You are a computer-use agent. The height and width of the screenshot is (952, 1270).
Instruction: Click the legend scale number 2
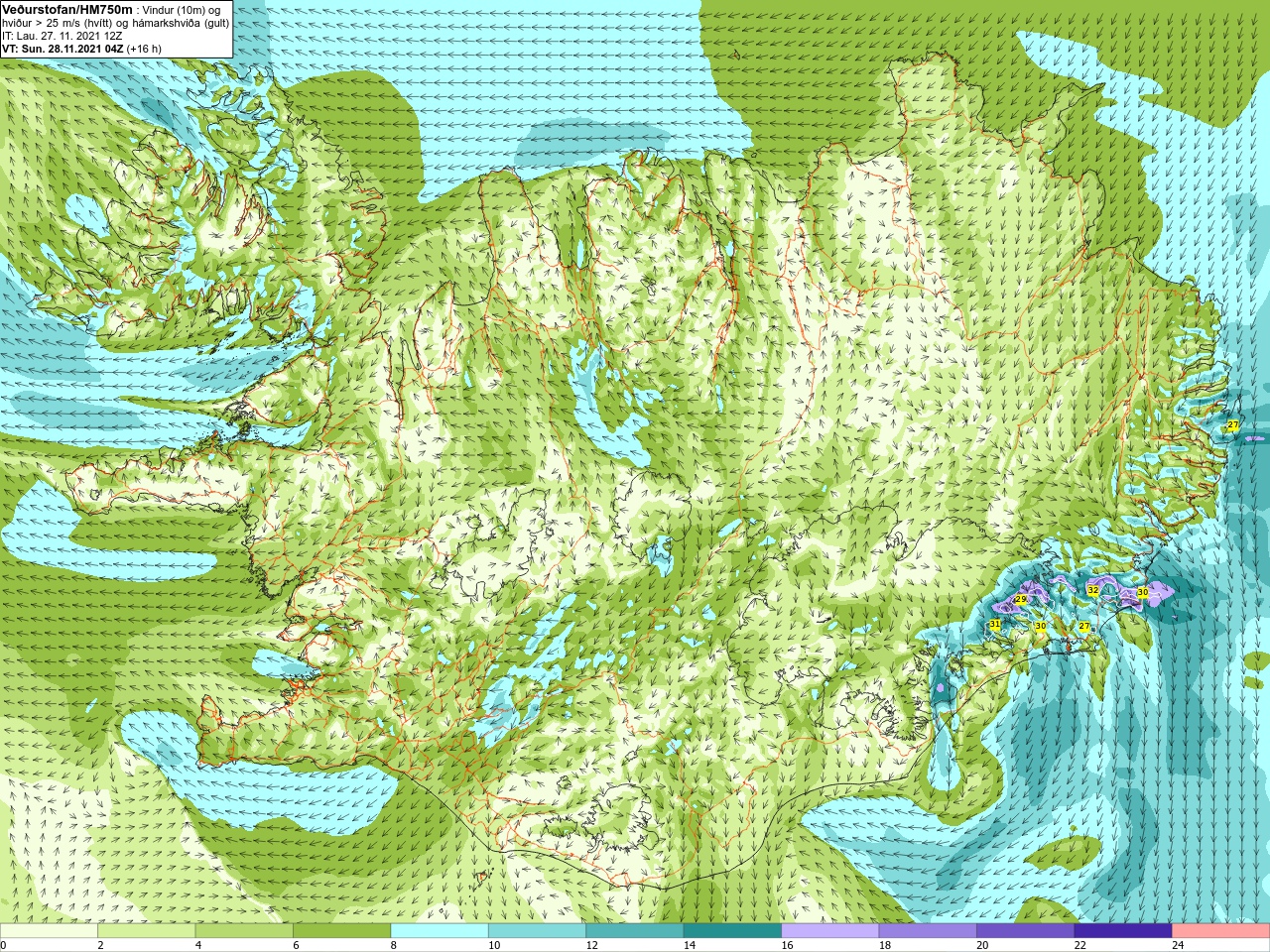pyautogui.click(x=100, y=945)
